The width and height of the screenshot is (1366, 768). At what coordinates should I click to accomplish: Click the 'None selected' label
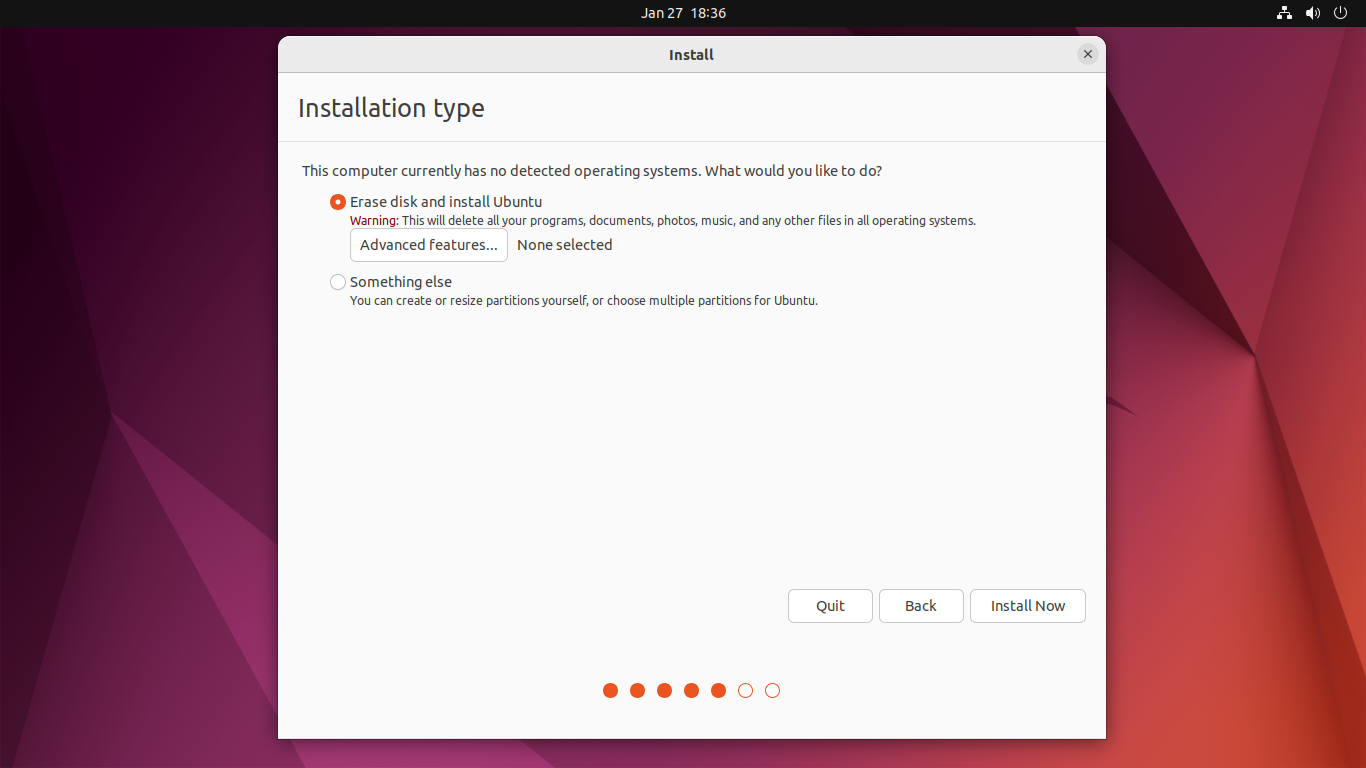[565, 245]
